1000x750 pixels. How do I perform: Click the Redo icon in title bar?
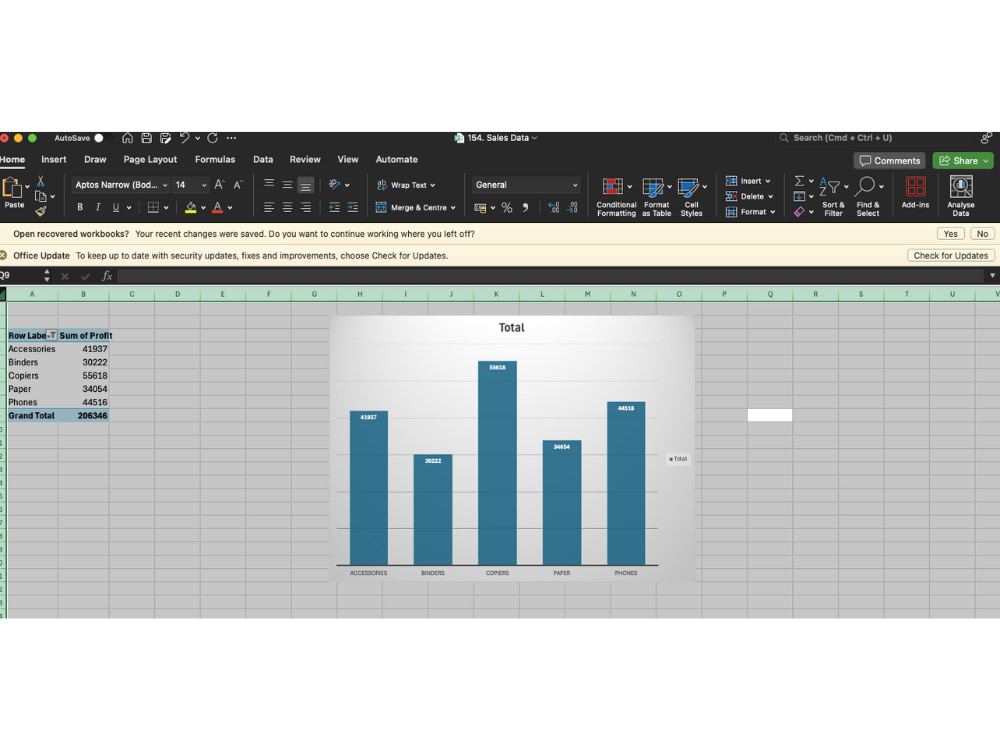click(x=212, y=138)
